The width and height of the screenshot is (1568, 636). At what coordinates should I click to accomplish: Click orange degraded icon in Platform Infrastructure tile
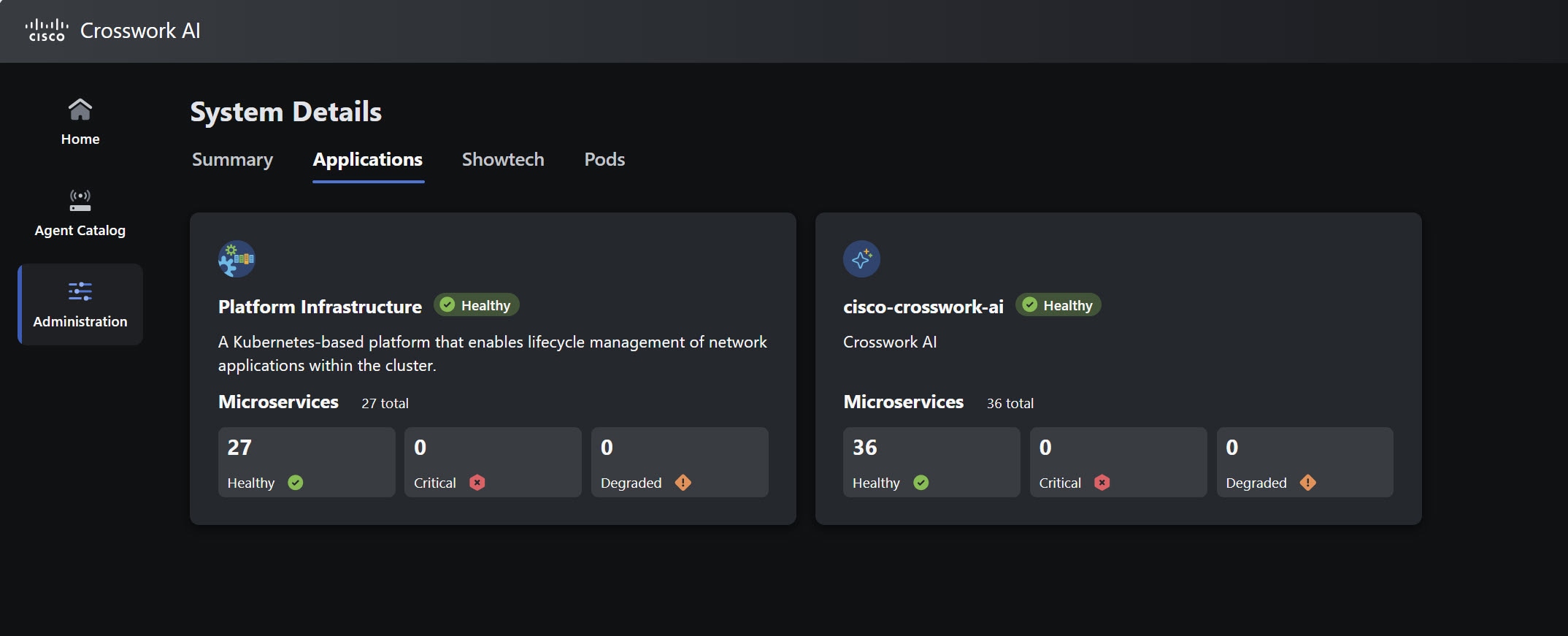click(683, 483)
